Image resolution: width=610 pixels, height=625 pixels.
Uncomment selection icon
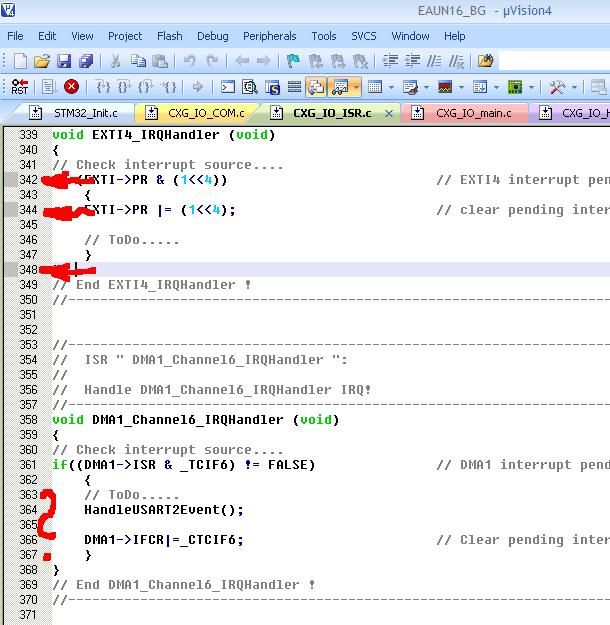pyautogui.click(x=456, y=61)
